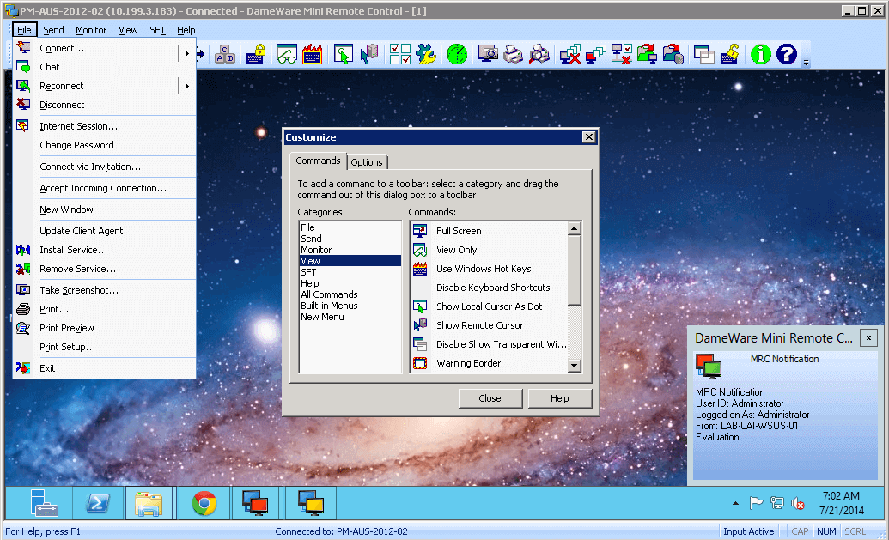This screenshot has width=889, height=540.
Task: Click the print preview magnifier toolbar icon
Action: click(539, 54)
